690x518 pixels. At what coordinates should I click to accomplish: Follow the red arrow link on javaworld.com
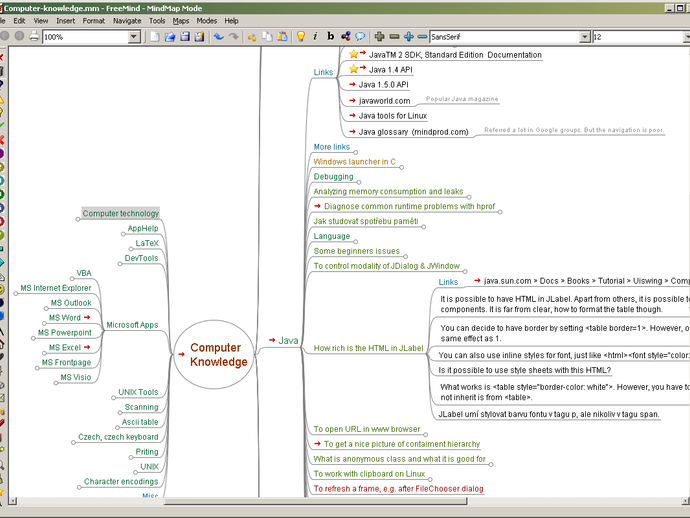(x=352, y=100)
